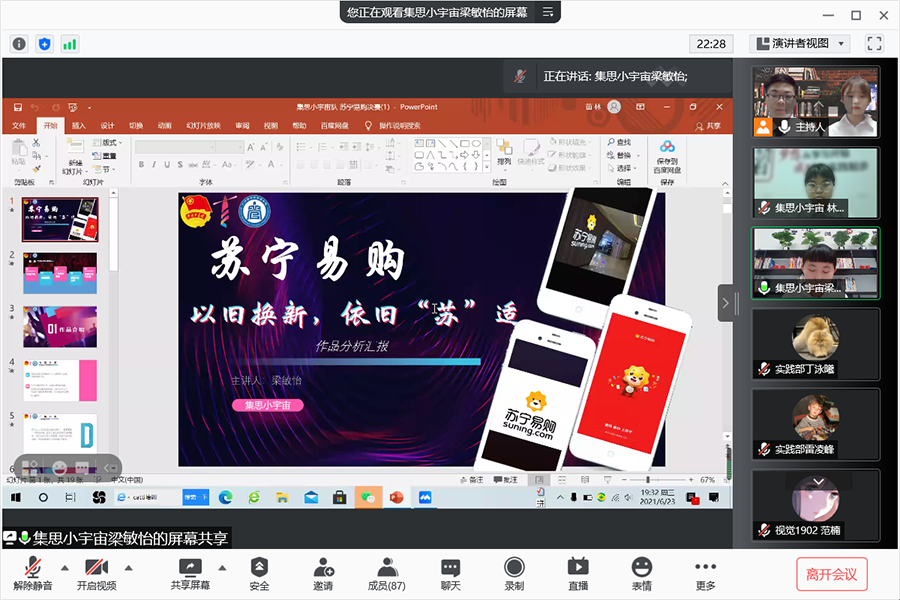Check the green network signal icon
The image size is (900, 600).
[70, 44]
